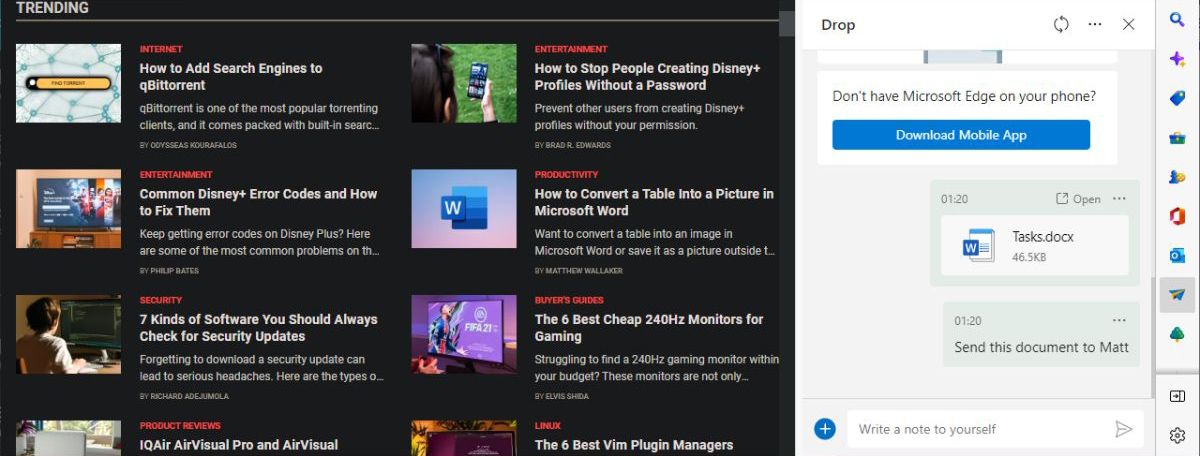Open more options for Matt note
The image size is (1200, 456).
click(x=1119, y=320)
